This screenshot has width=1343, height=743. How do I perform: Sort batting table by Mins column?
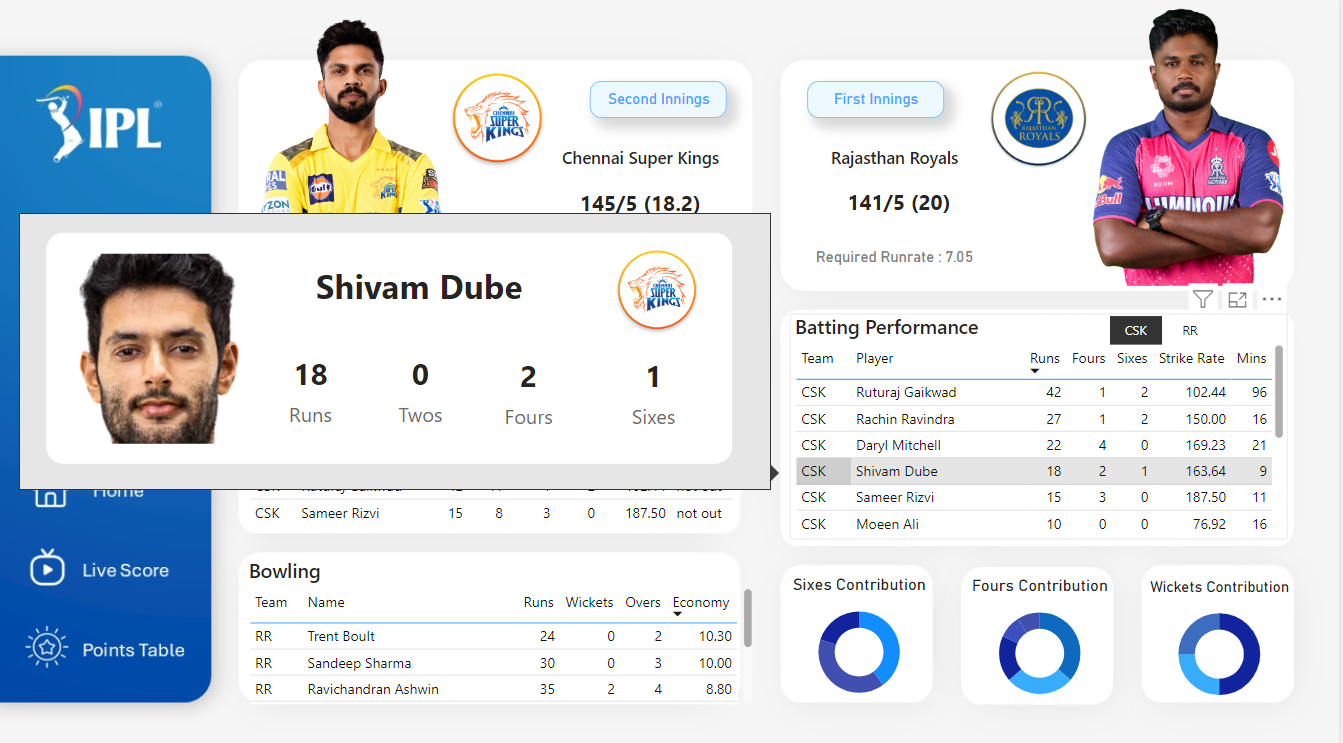[x=1251, y=358]
